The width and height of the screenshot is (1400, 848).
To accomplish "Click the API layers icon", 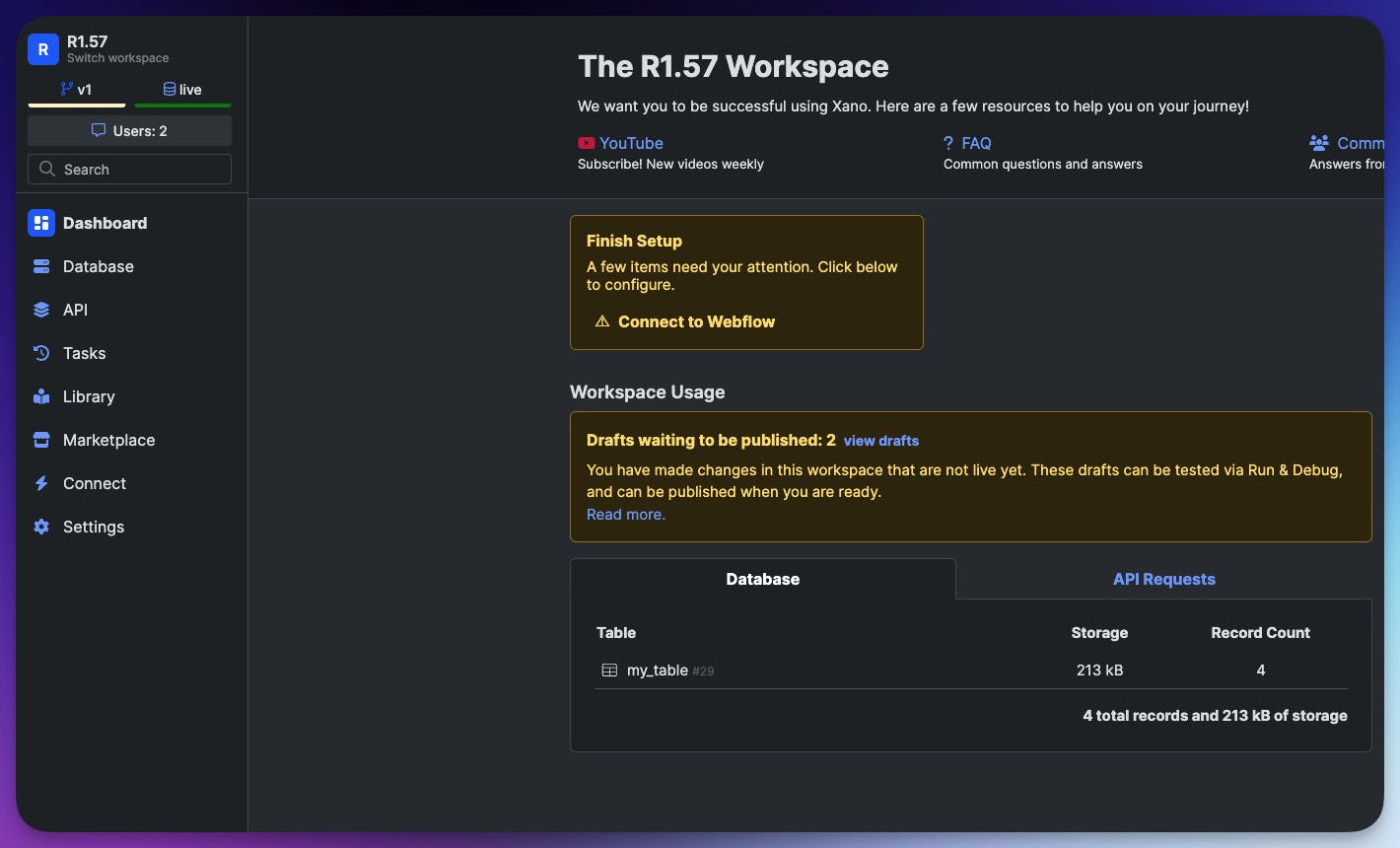I will [x=41, y=310].
